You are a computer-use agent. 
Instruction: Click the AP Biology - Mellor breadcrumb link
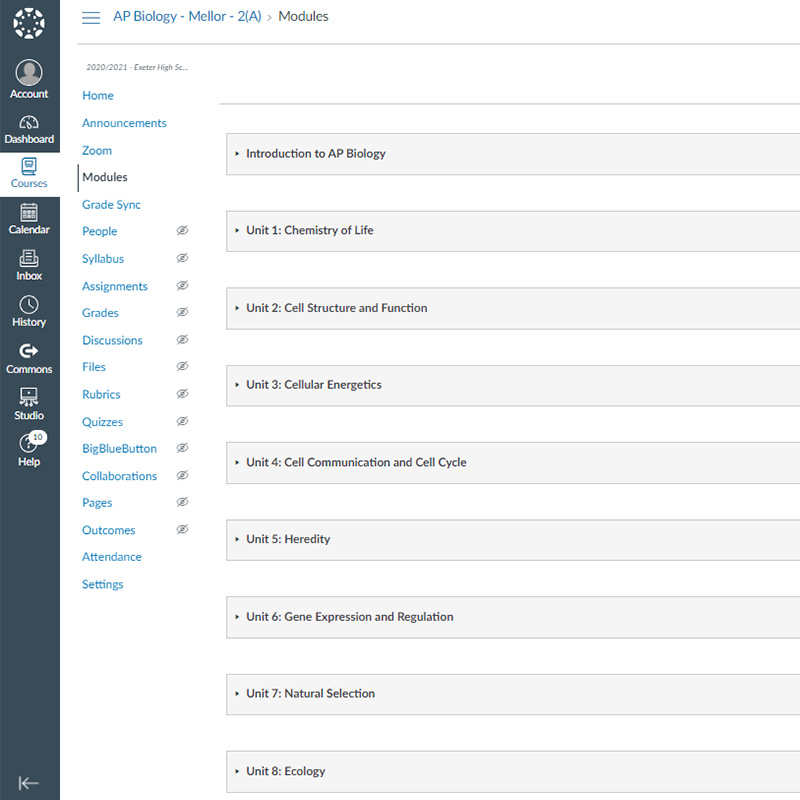pos(187,16)
